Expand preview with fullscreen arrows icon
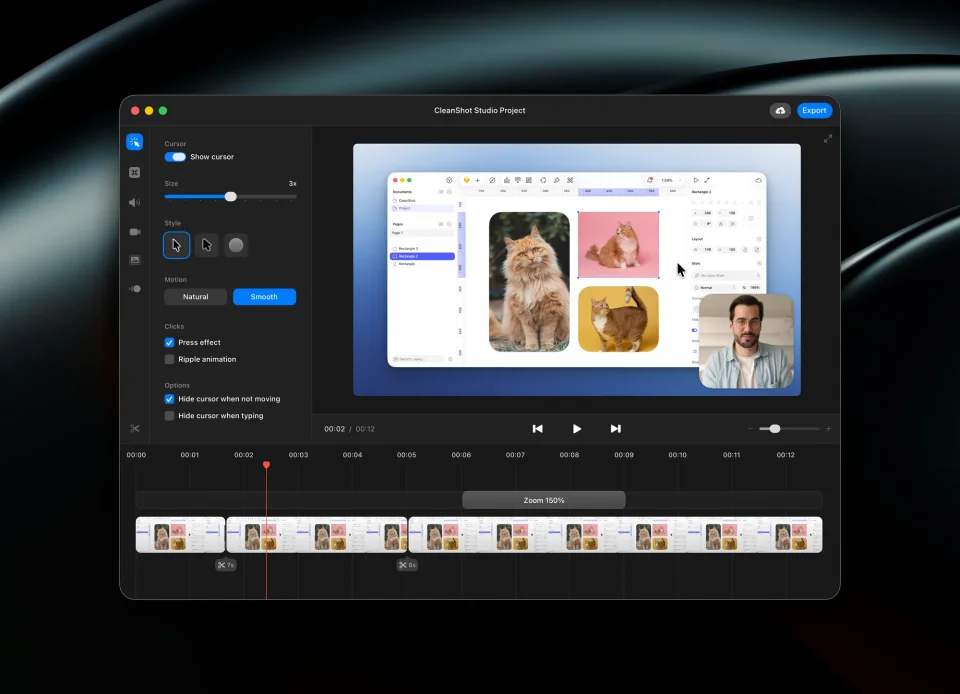The width and height of the screenshot is (960, 694). click(828, 139)
